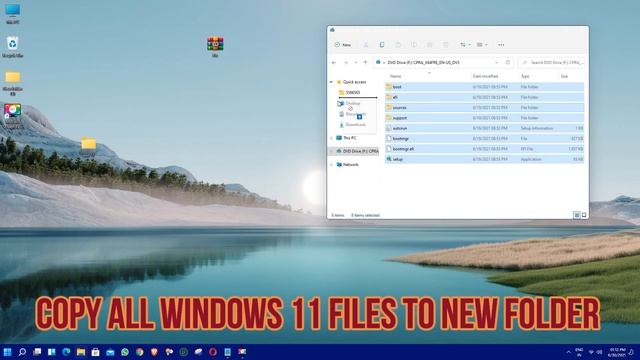Viewport: 640px width, 360px height.
Task: Click the Cut scissors icon in toolbar
Action: click(366, 44)
